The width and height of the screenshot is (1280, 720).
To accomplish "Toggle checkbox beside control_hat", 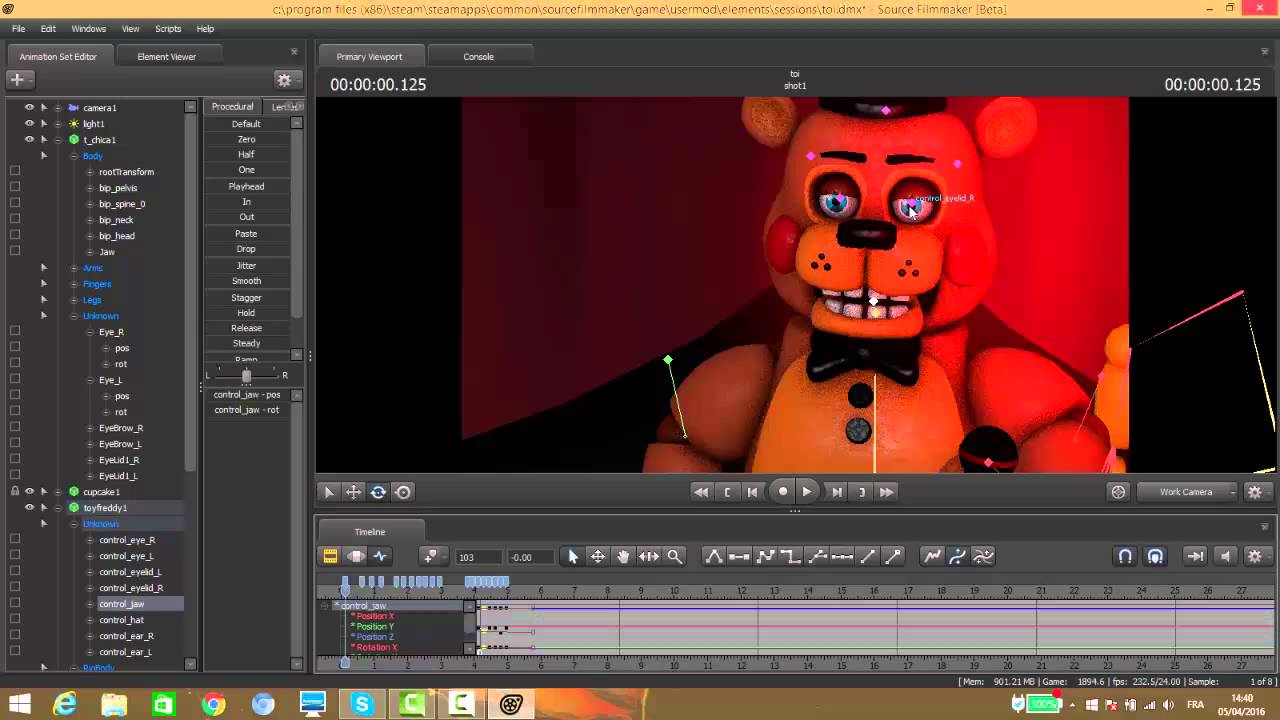I will click(15, 619).
